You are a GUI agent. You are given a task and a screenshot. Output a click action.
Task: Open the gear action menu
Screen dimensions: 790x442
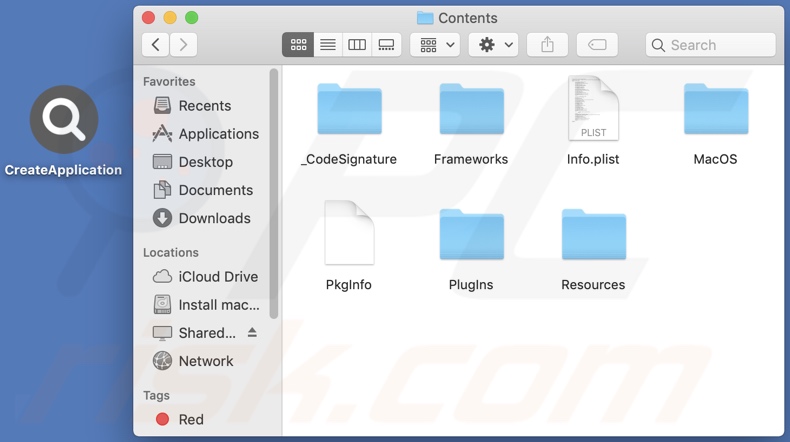[x=494, y=45]
